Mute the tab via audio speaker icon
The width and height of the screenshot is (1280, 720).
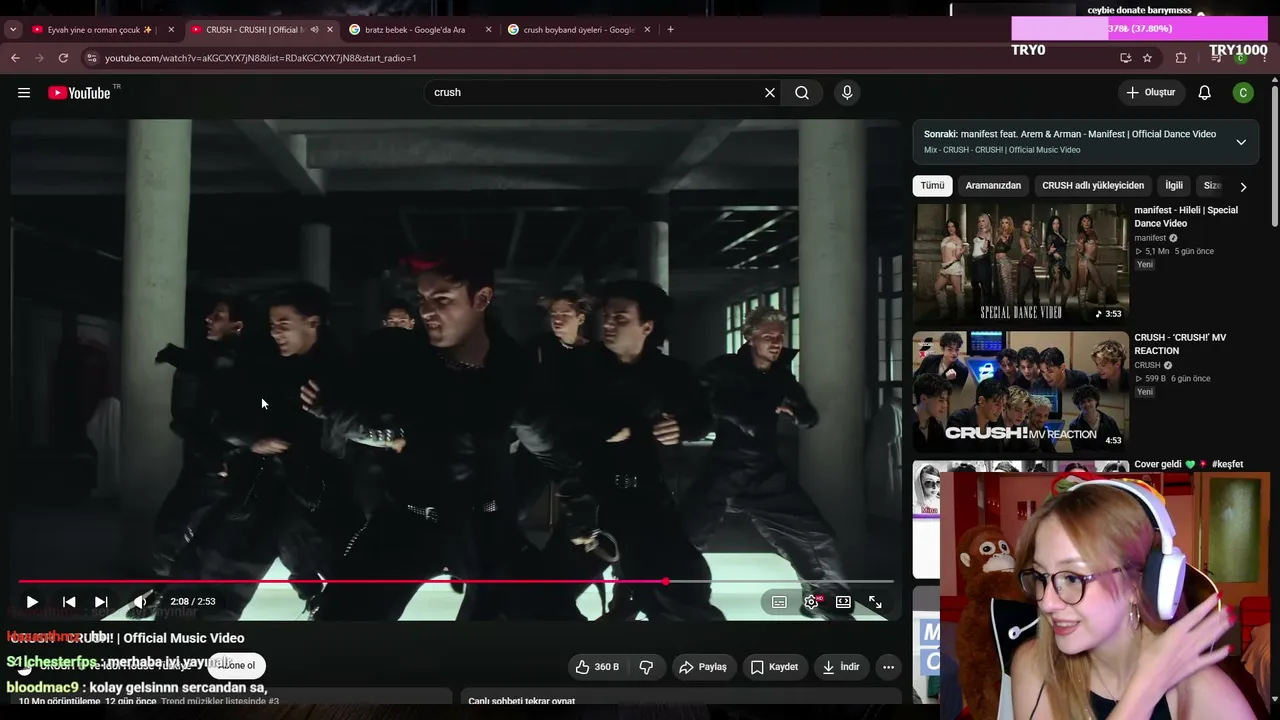[x=314, y=30]
